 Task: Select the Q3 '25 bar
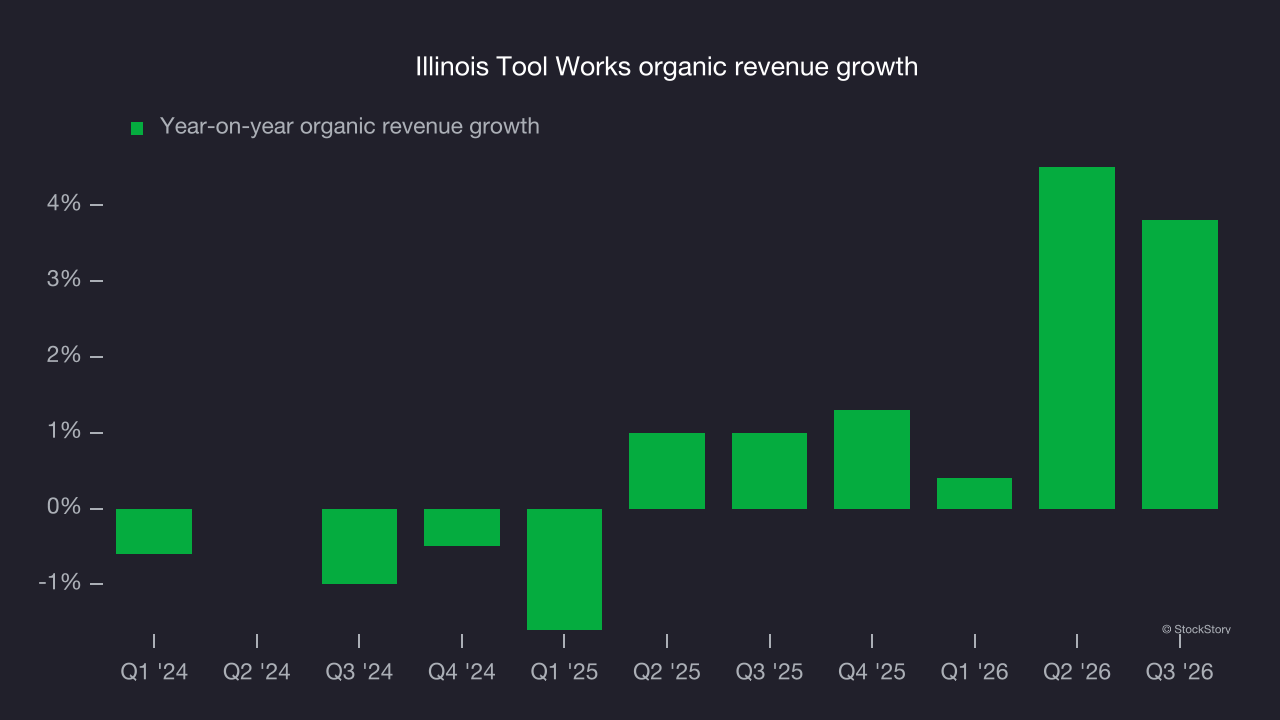click(770, 471)
